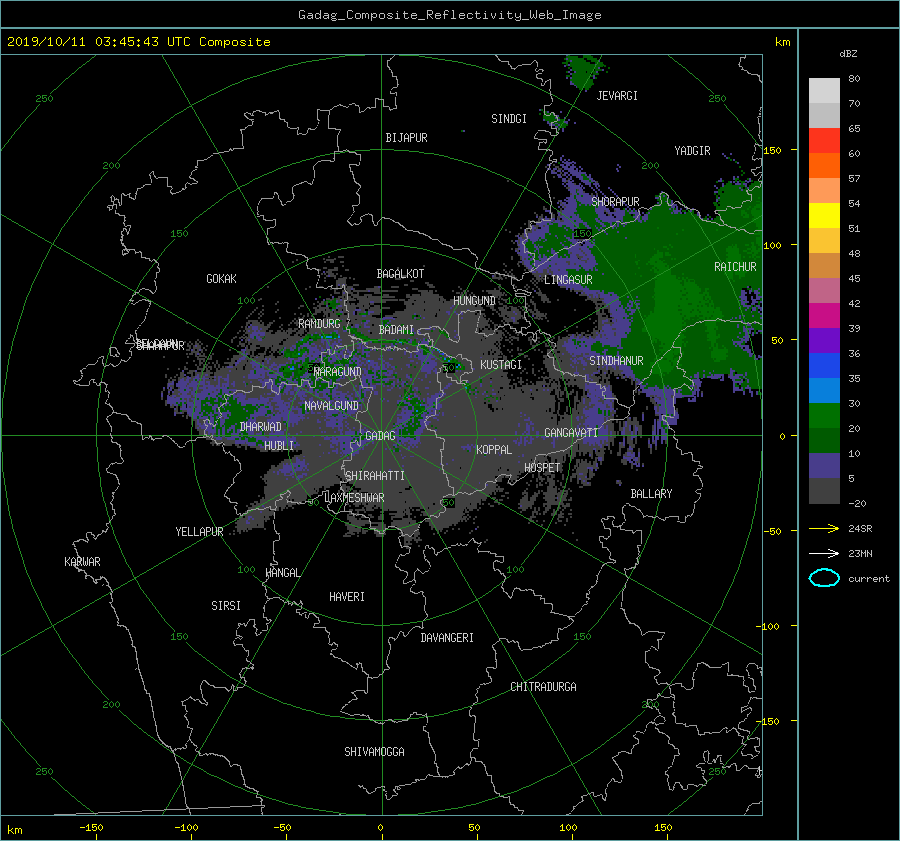Click the GANGAVATI city label
The width and height of the screenshot is (900, 841).
[x=571, y=432]
